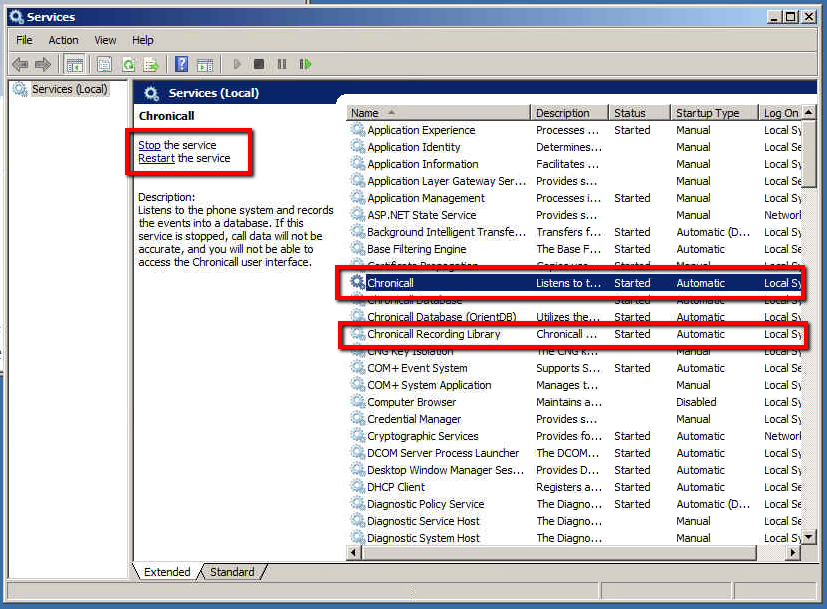827x609 pixels.
Task: Click the Export List toolbar icon
Action: pyautogui.click(x=151, y=64)
